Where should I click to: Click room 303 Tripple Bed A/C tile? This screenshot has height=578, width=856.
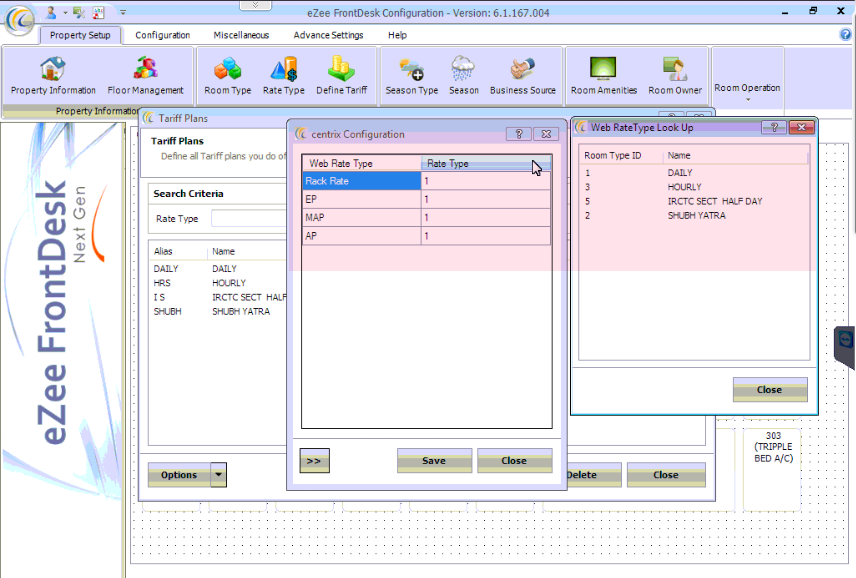pos(772,469)
